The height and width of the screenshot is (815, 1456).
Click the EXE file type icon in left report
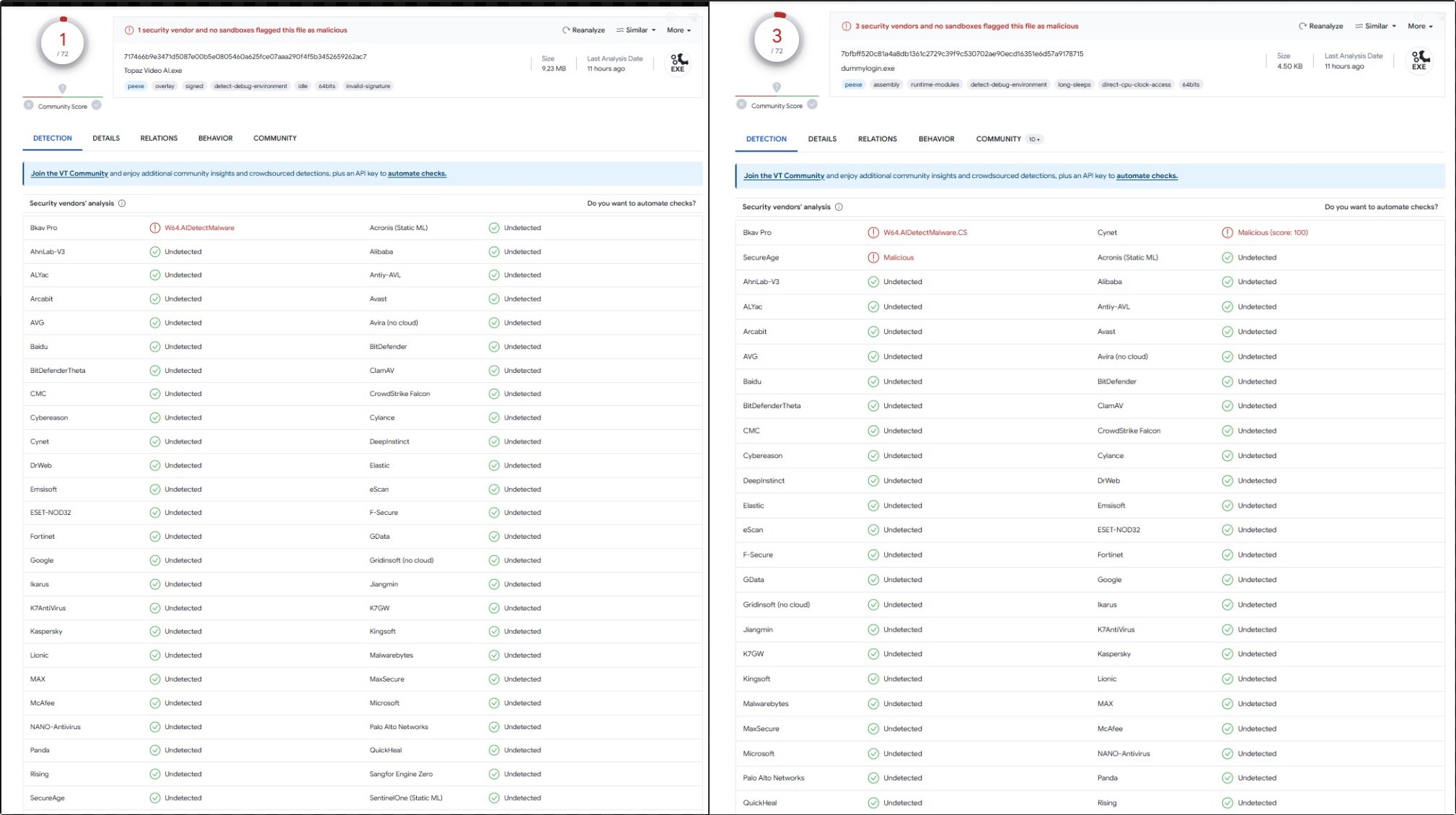679,63
